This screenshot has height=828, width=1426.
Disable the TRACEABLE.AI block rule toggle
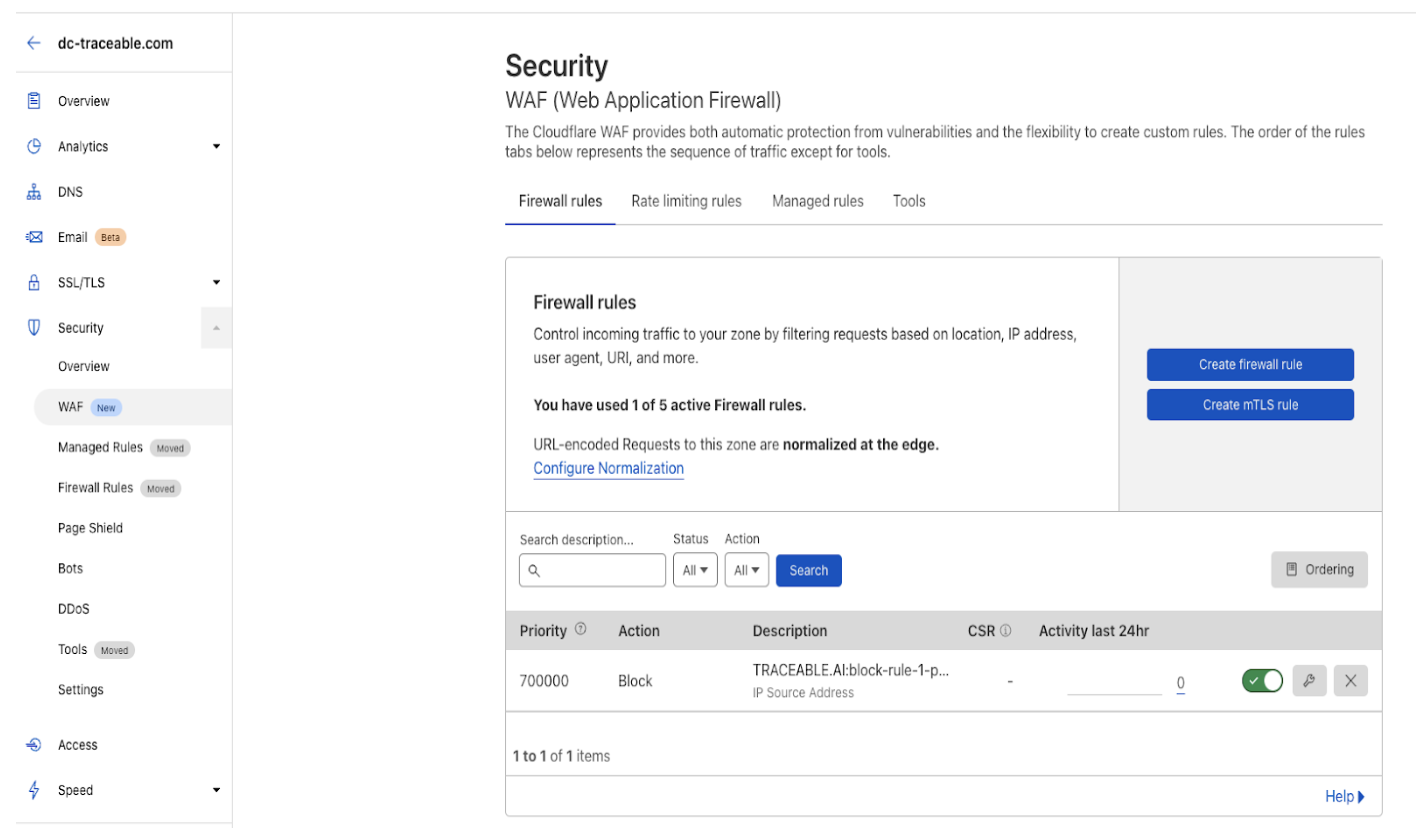coord(1262,681)
